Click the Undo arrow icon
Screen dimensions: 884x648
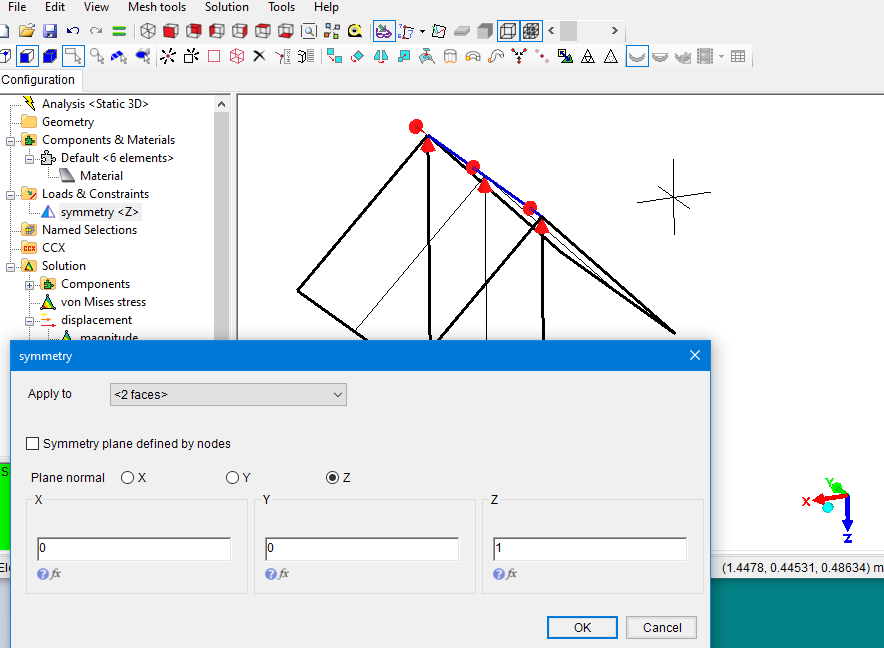[x=73, y=31]
